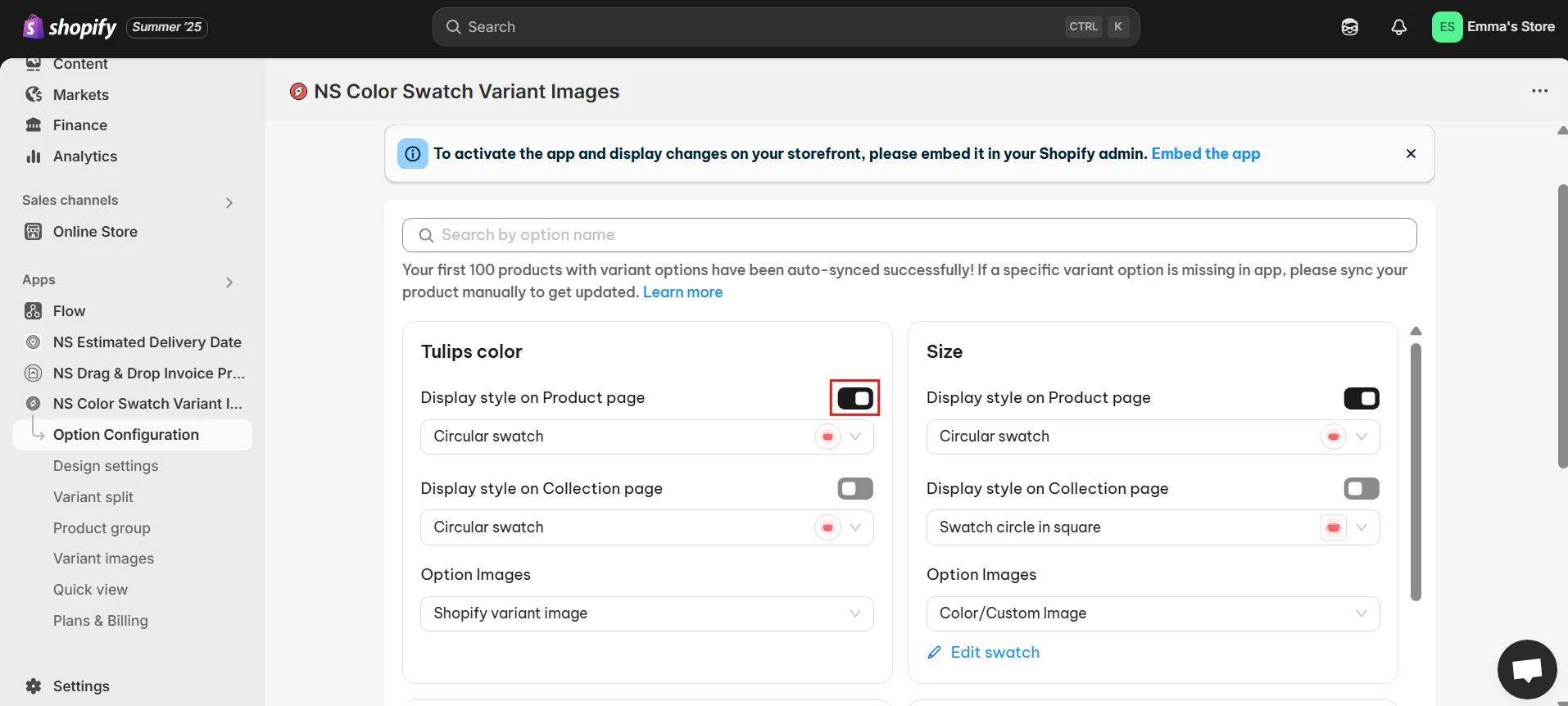Click the Markets globe icon

click(x=34, y=95)
